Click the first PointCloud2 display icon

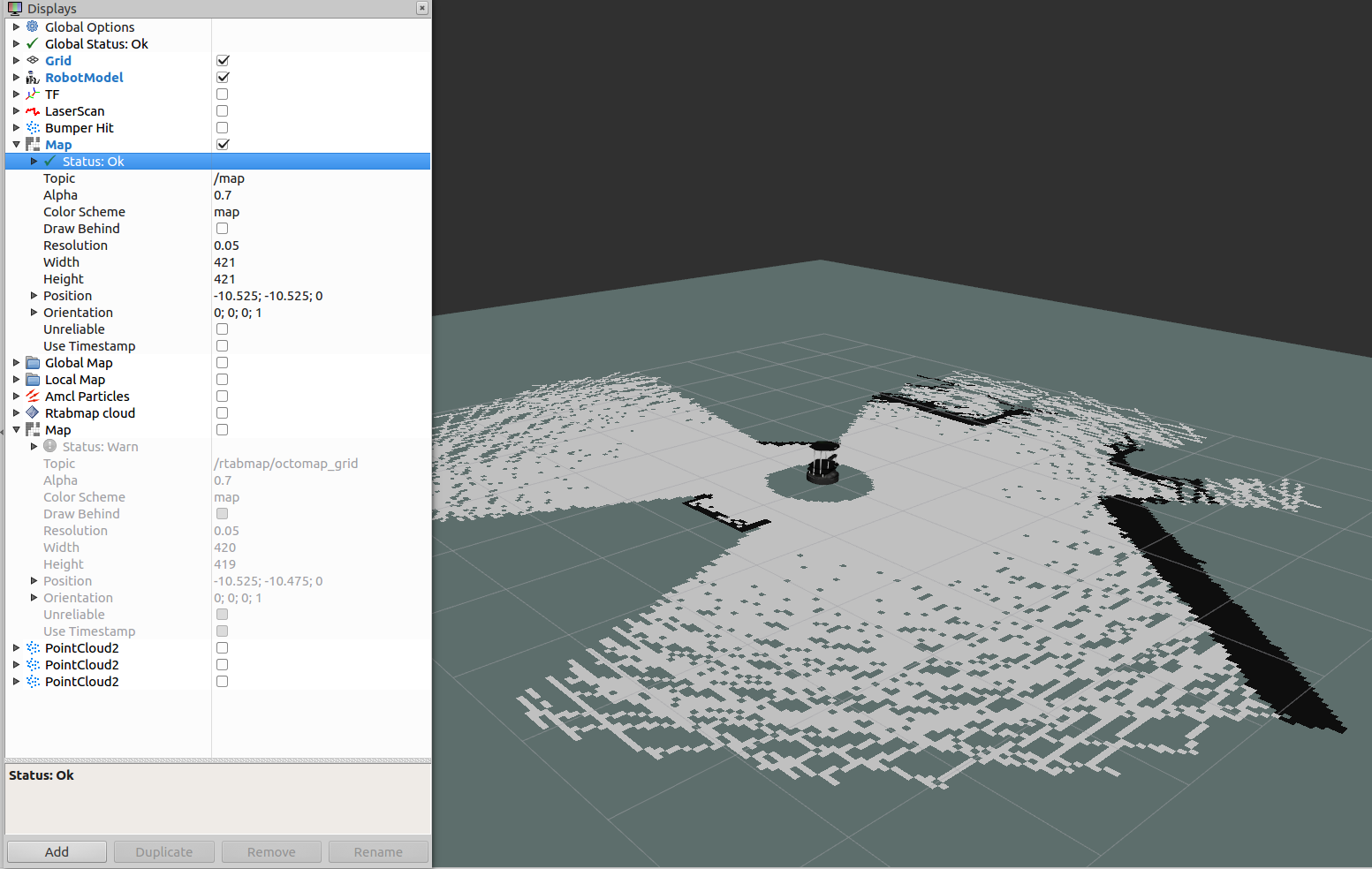[32, 647]
